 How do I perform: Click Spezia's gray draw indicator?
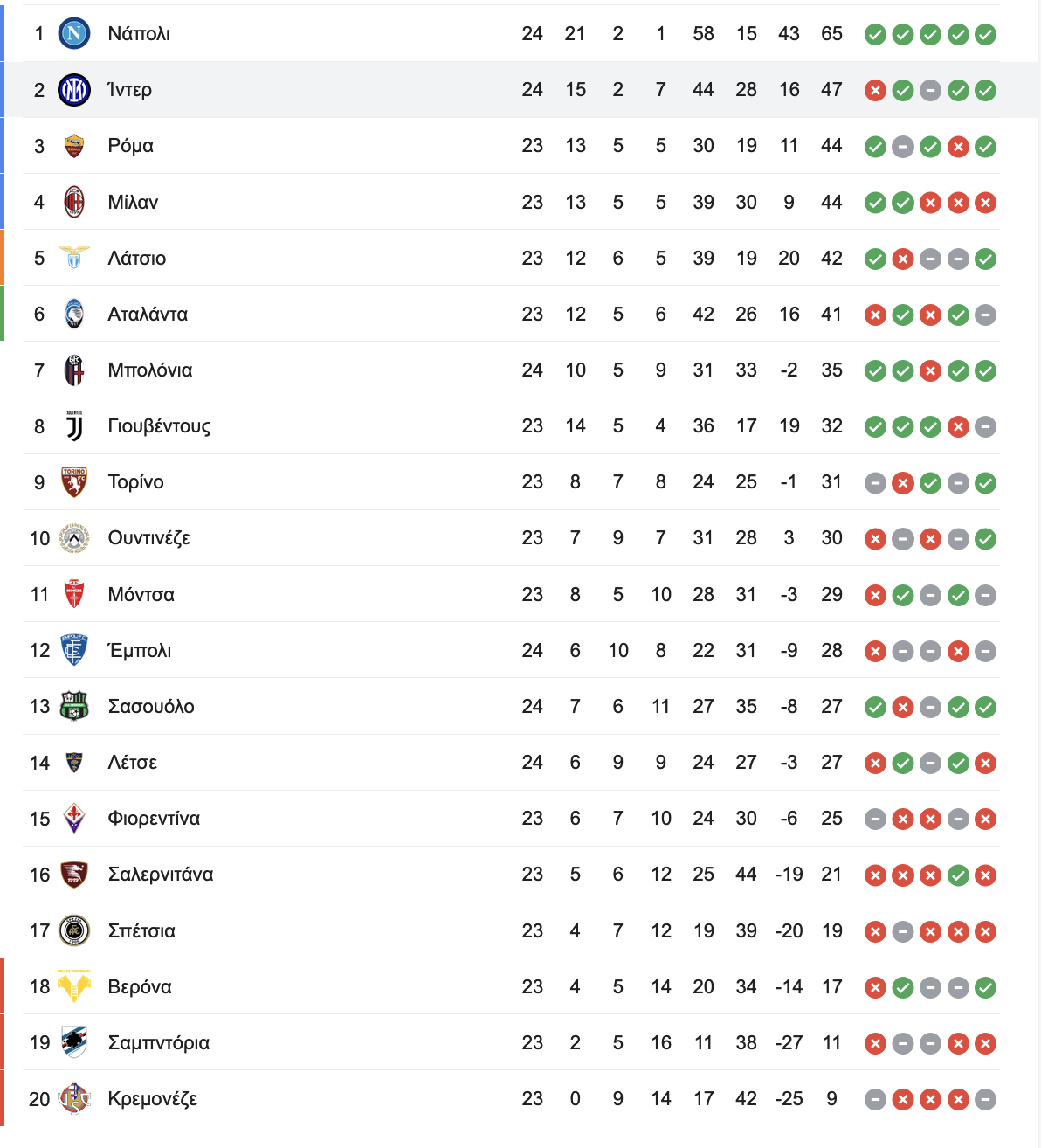click(903, 931)
